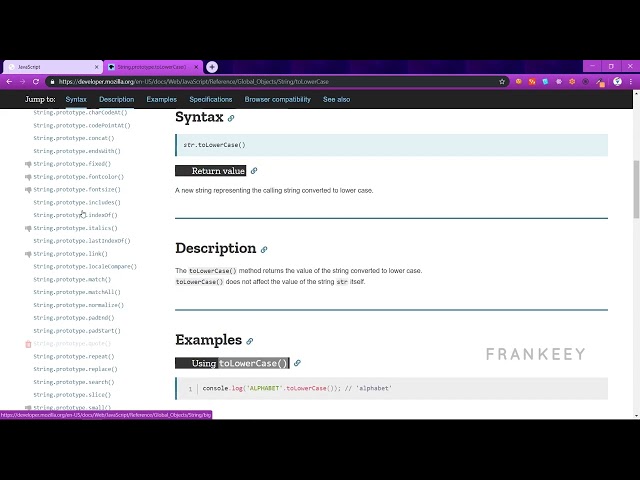Screen dimensions: 640x480
Task: Click the anchor link icon beside Return value
Action: [x=254, y=171]
